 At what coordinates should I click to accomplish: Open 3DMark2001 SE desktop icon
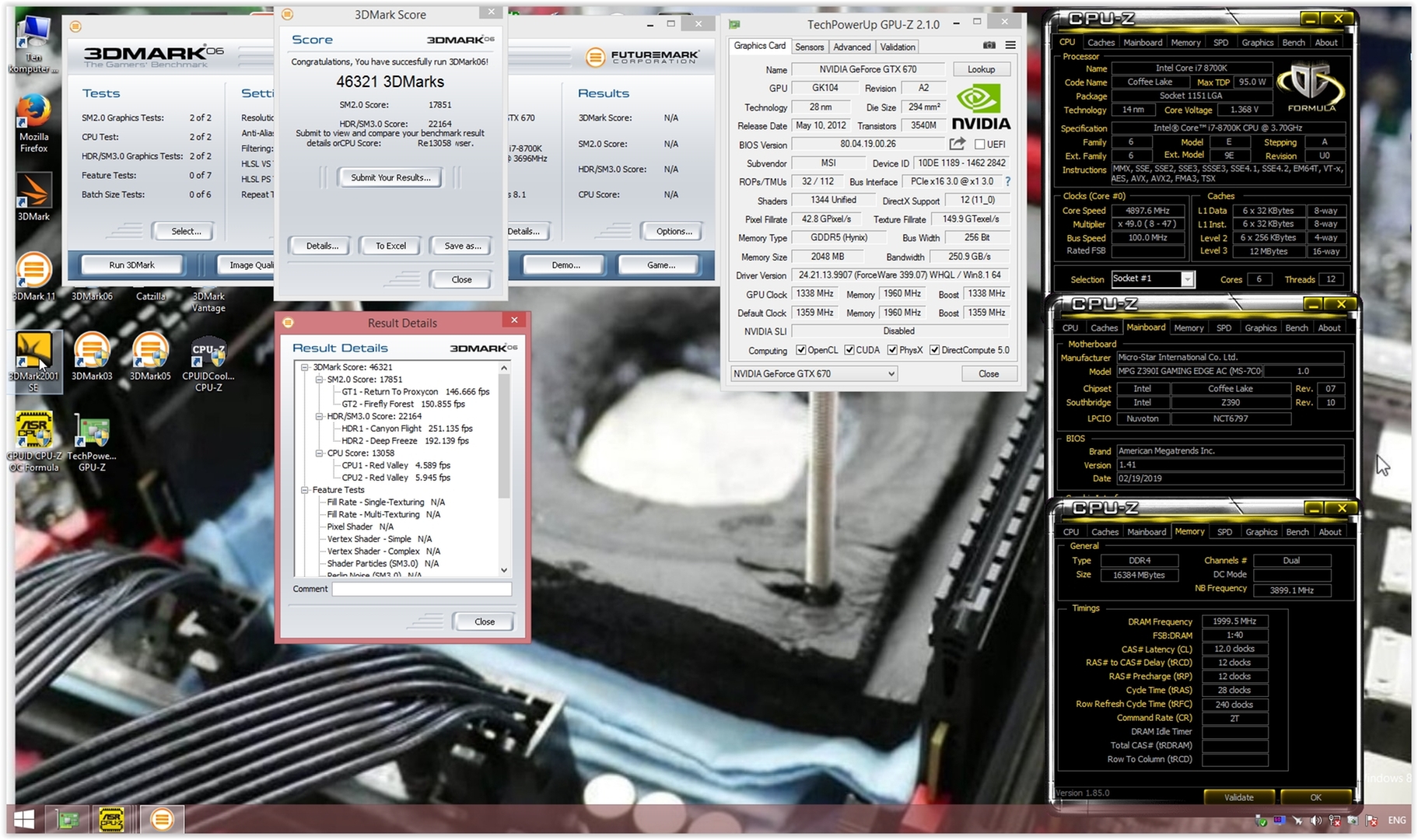pyautogui.click(x=33, y=362)
